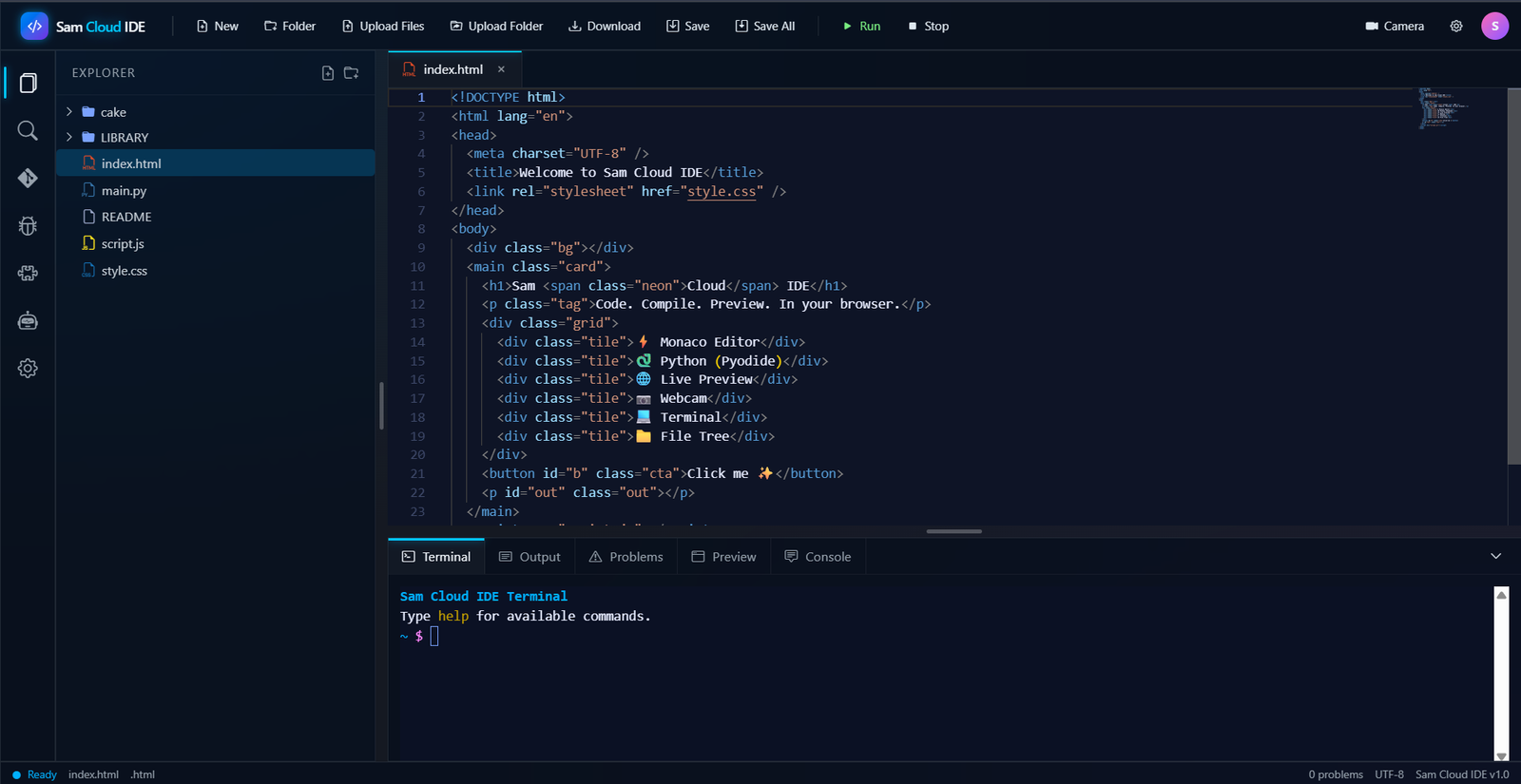Open style.css in the Explorer
The width and height of the screenshot is (1521, 784).
pos(216,270)
